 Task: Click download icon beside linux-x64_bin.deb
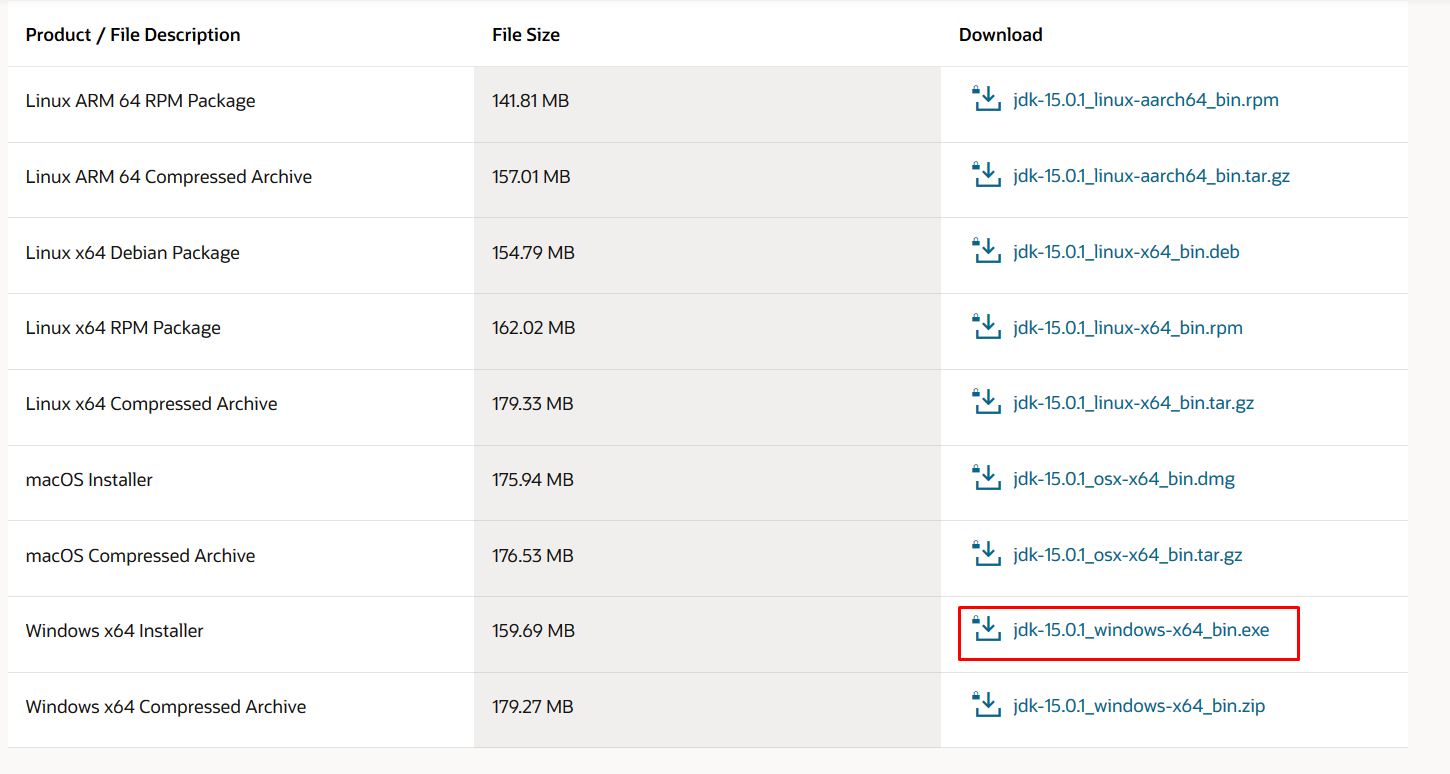point(986,251)
